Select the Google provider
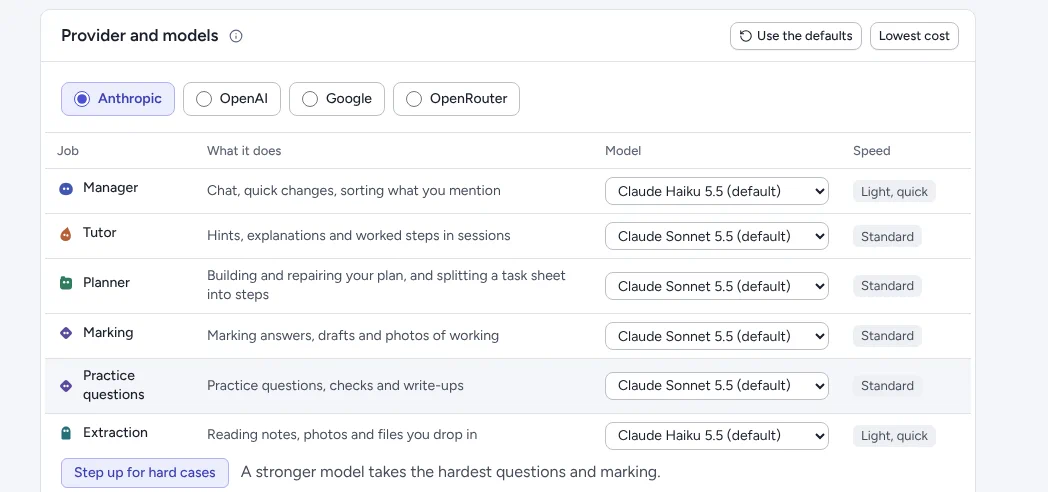This screenshot has width=1048, height=492. click(337, 99)
